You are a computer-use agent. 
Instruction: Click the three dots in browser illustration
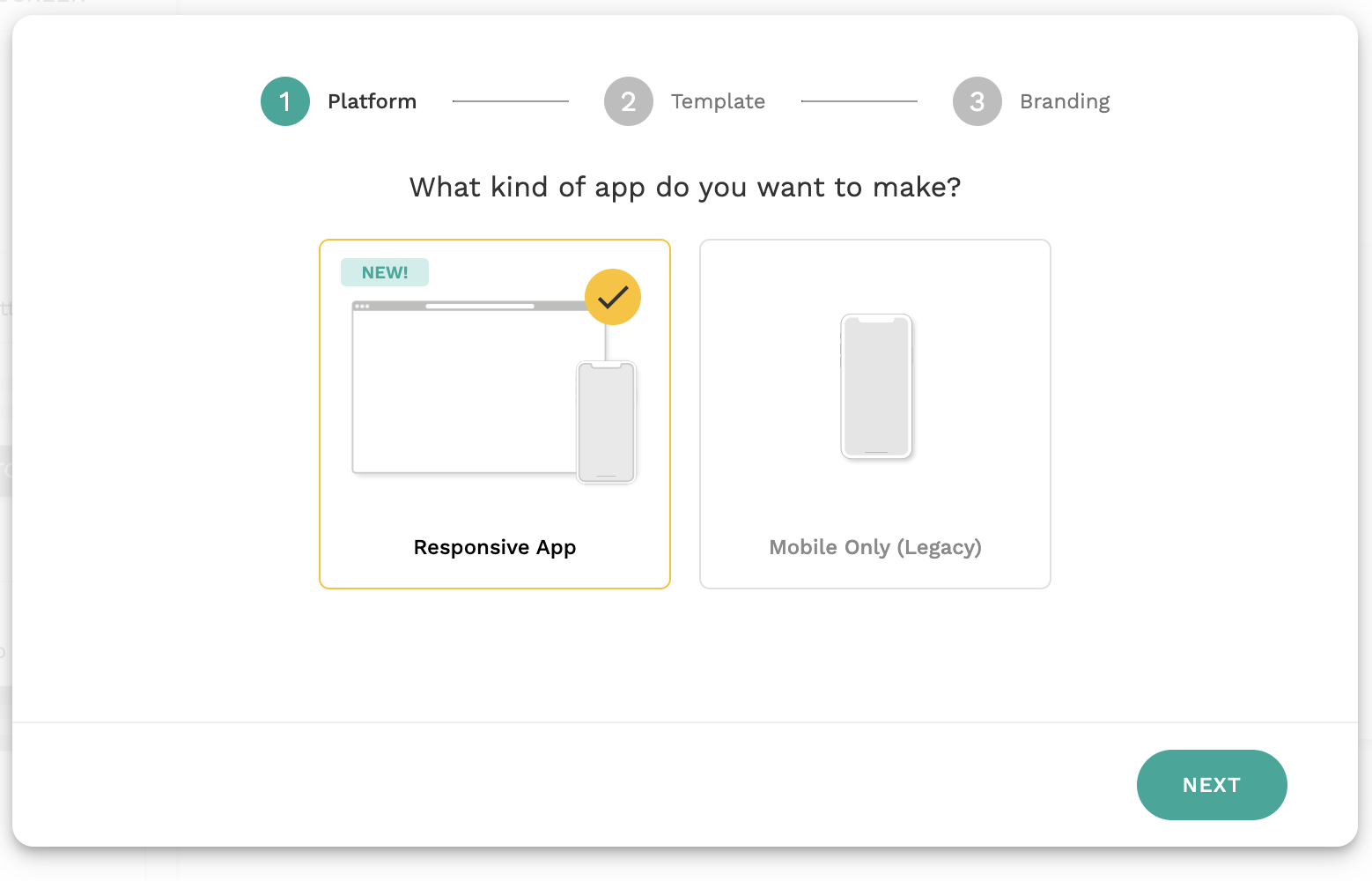(x=362, y=306)
